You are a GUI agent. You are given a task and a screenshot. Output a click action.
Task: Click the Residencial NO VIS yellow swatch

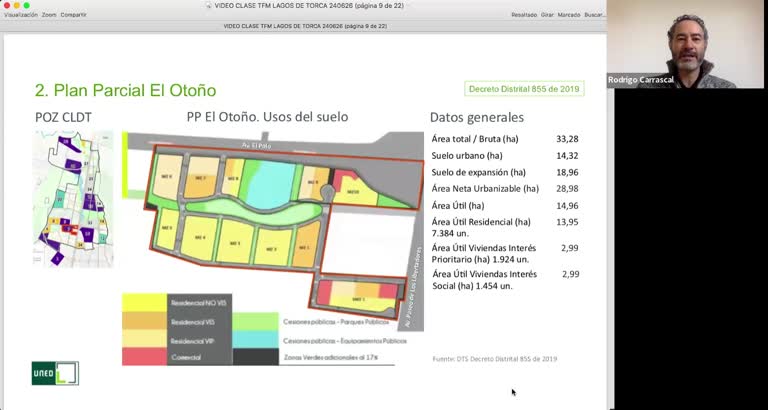tap(144, 303)
